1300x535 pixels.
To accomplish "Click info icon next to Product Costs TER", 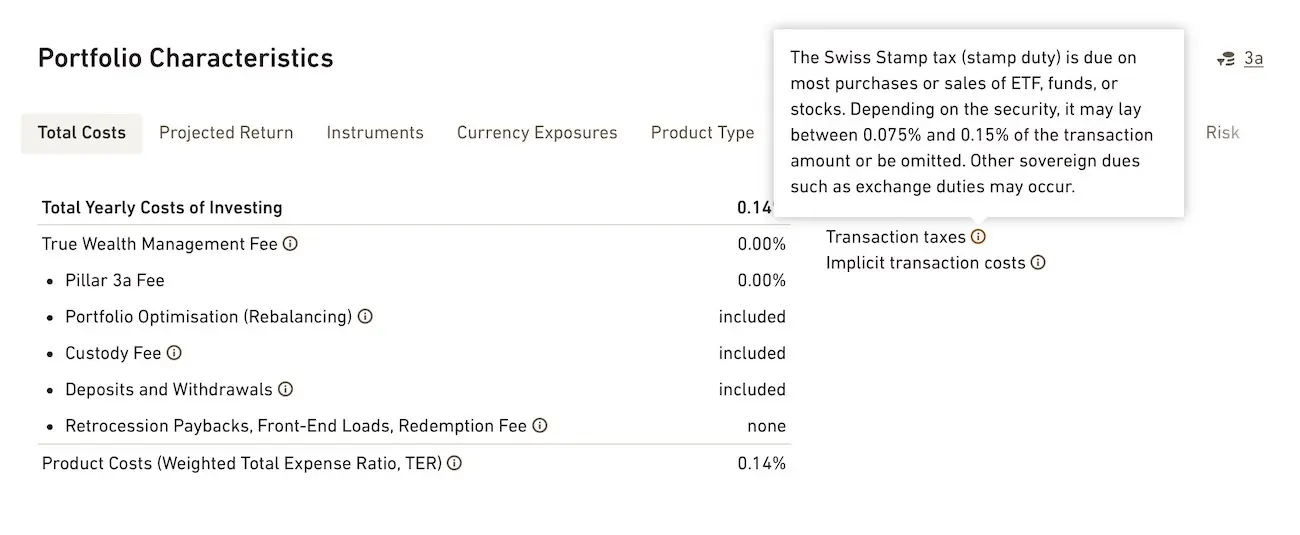I will click(x=454, y=463).
